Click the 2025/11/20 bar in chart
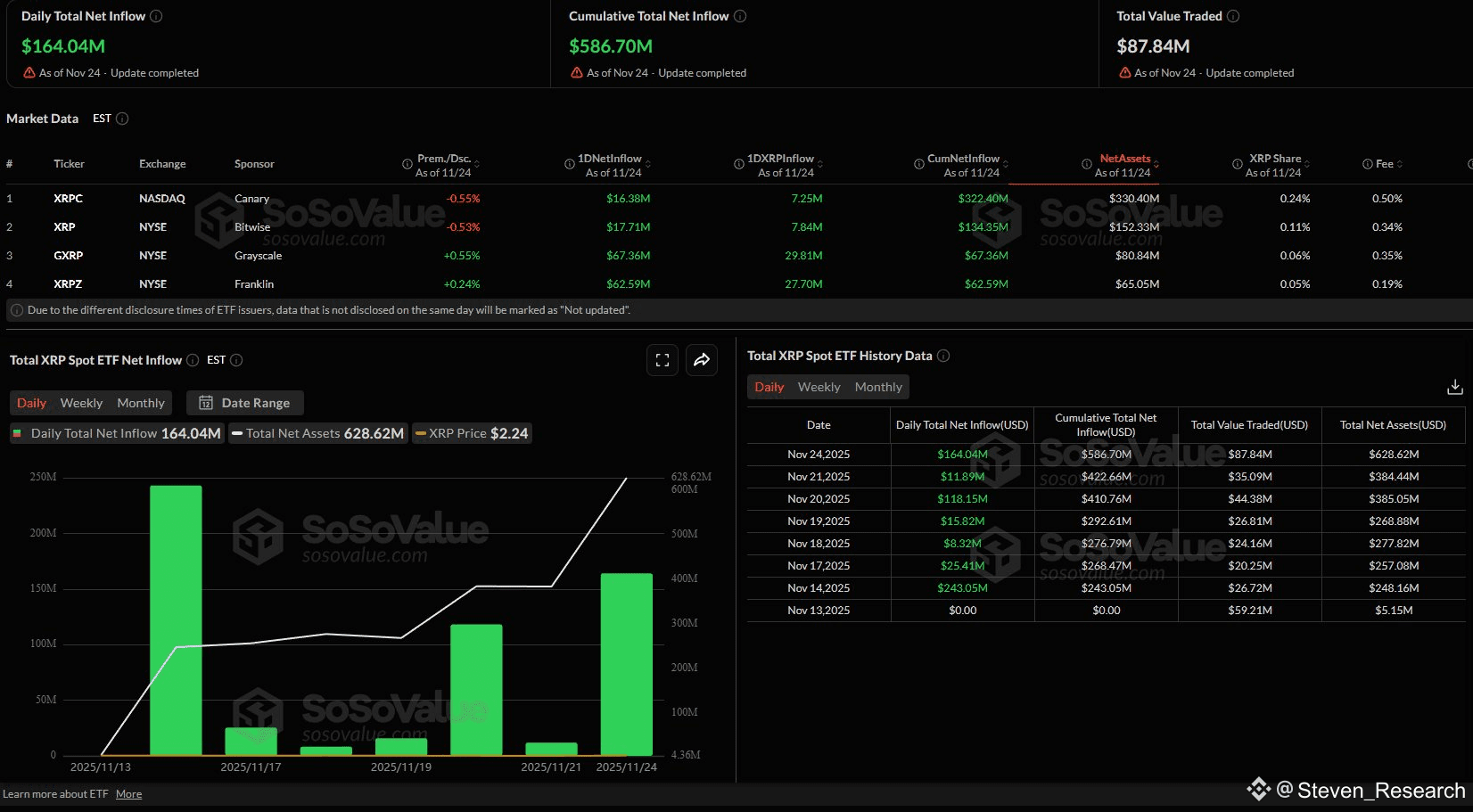1473x812 pixels. [476, 690]
